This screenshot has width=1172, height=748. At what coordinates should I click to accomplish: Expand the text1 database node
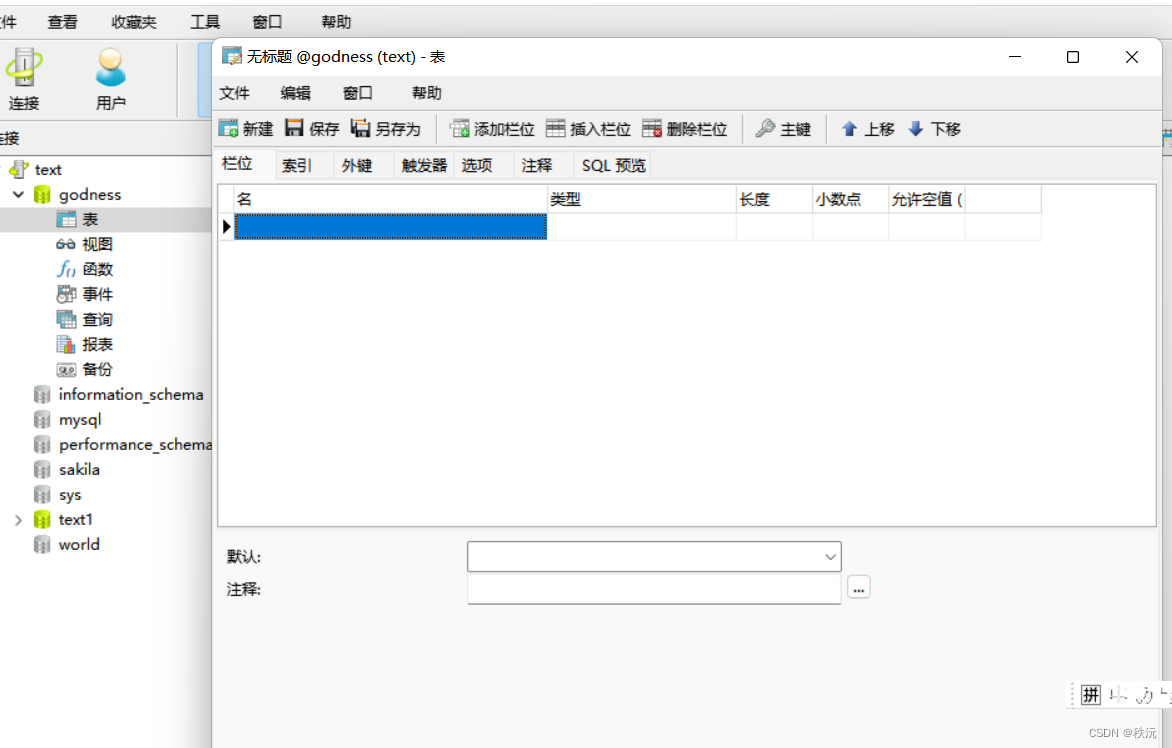tap(18, 519)
